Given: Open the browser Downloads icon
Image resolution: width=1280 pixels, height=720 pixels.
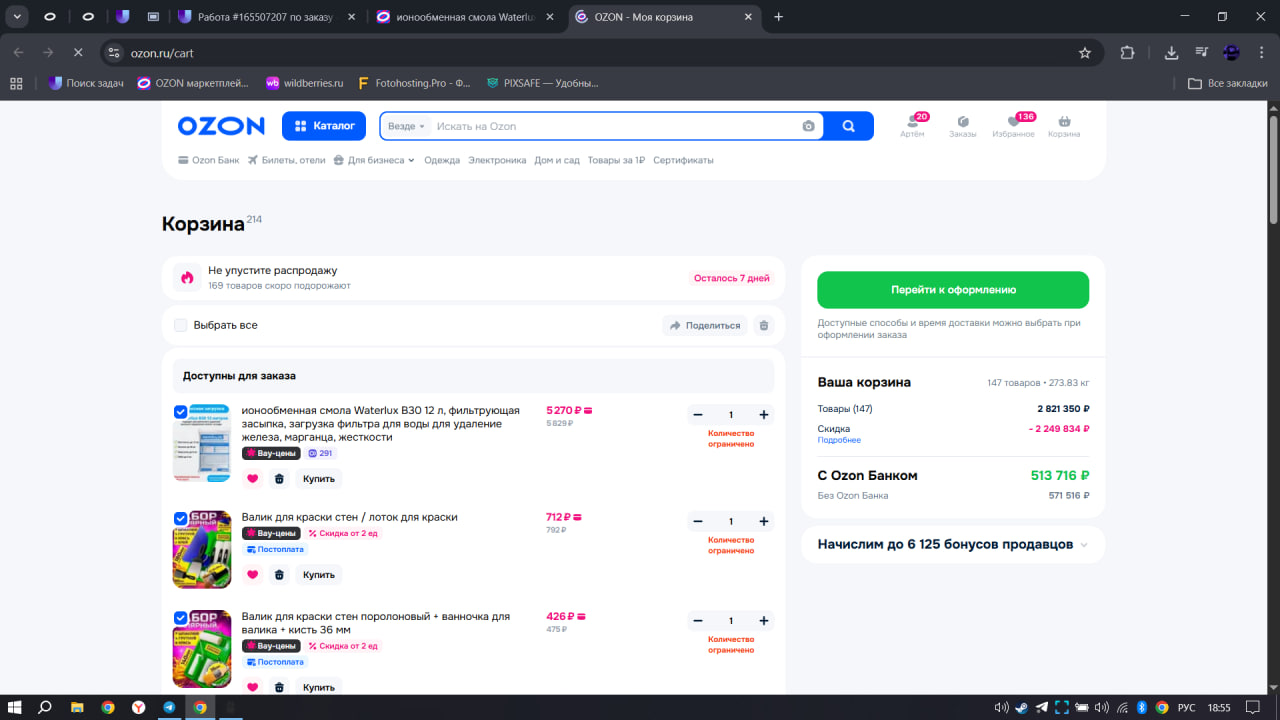Looking at the screenshot, I should pos(1172,53).
